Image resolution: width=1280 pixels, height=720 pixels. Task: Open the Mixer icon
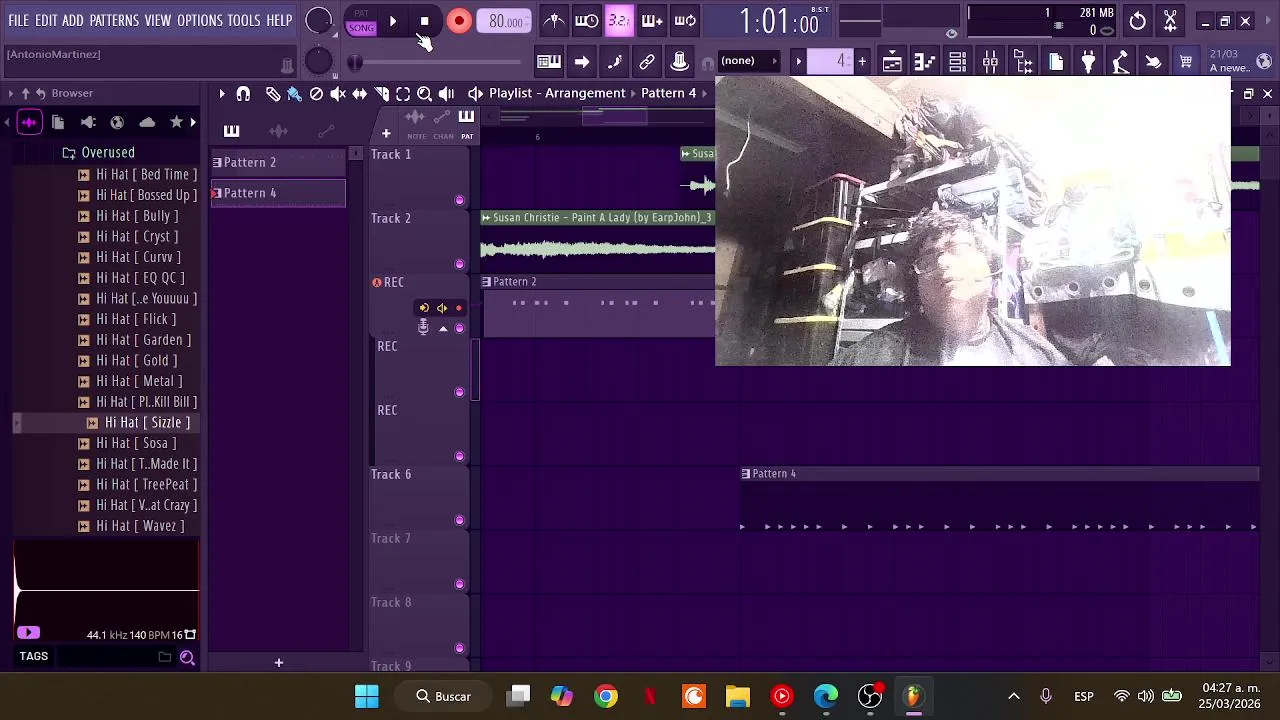click(x=990, y=62)
